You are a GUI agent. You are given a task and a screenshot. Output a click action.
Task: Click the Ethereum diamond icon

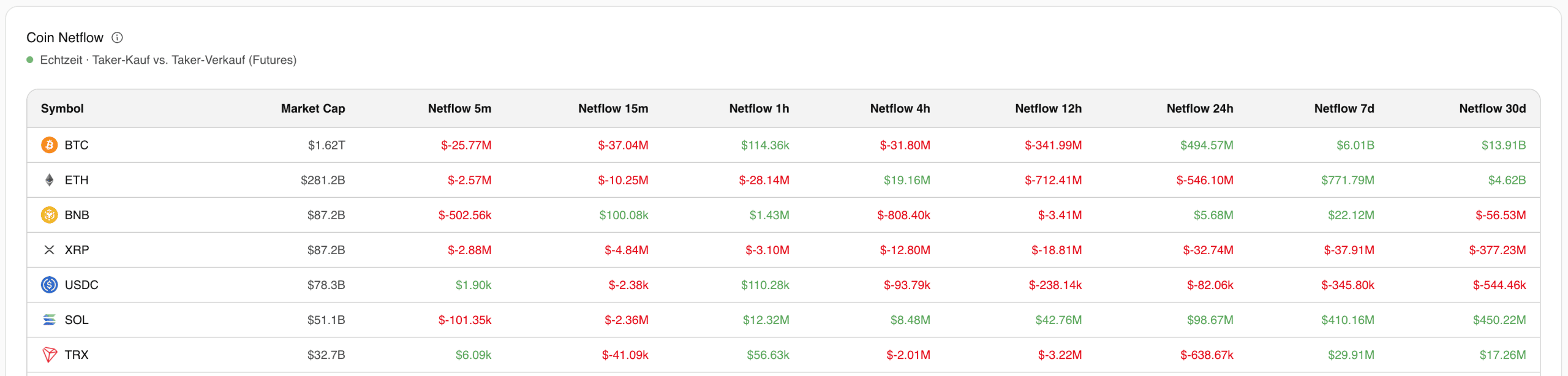49,180
